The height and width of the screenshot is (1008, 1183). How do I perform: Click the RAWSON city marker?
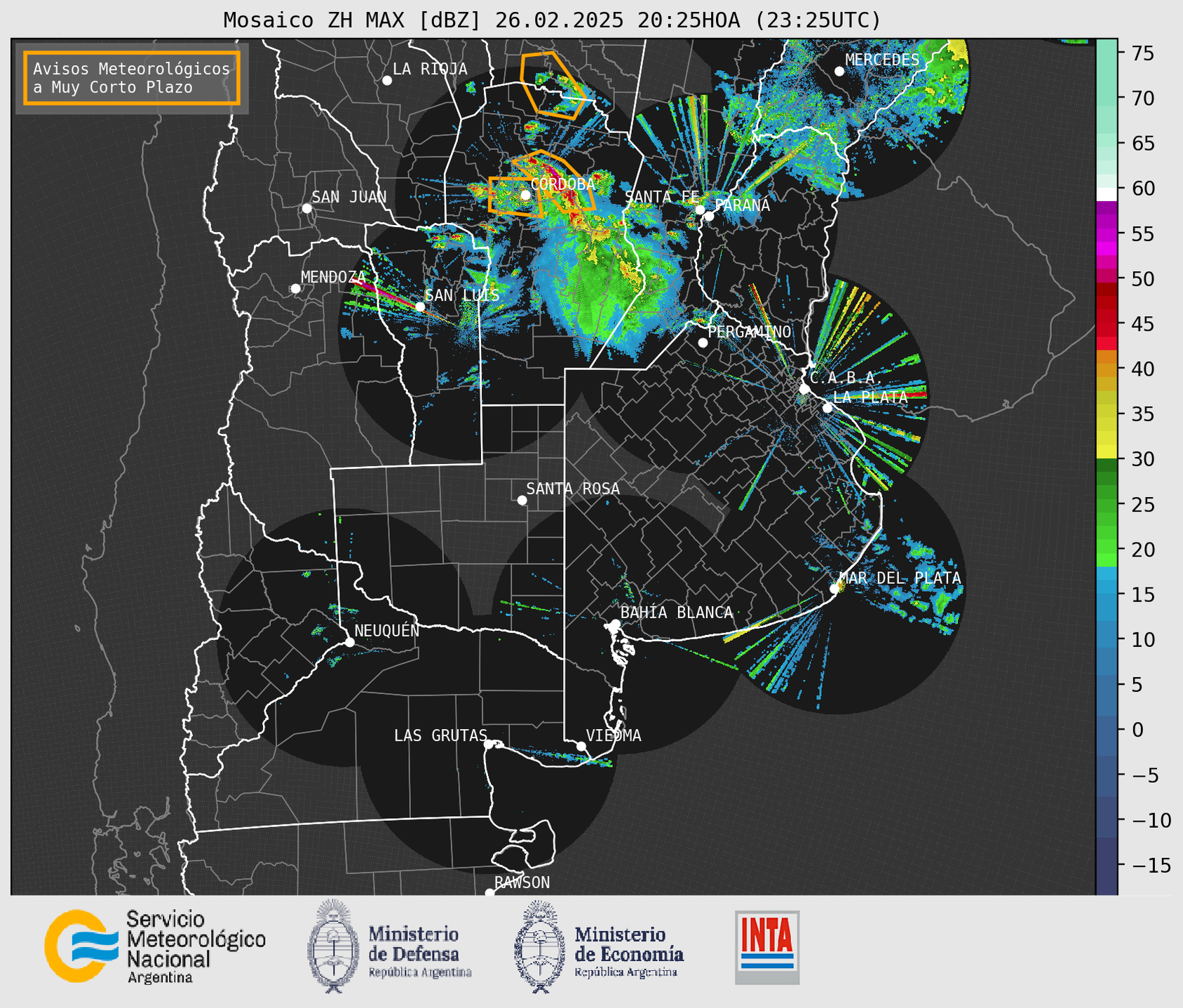coord(489,893)
